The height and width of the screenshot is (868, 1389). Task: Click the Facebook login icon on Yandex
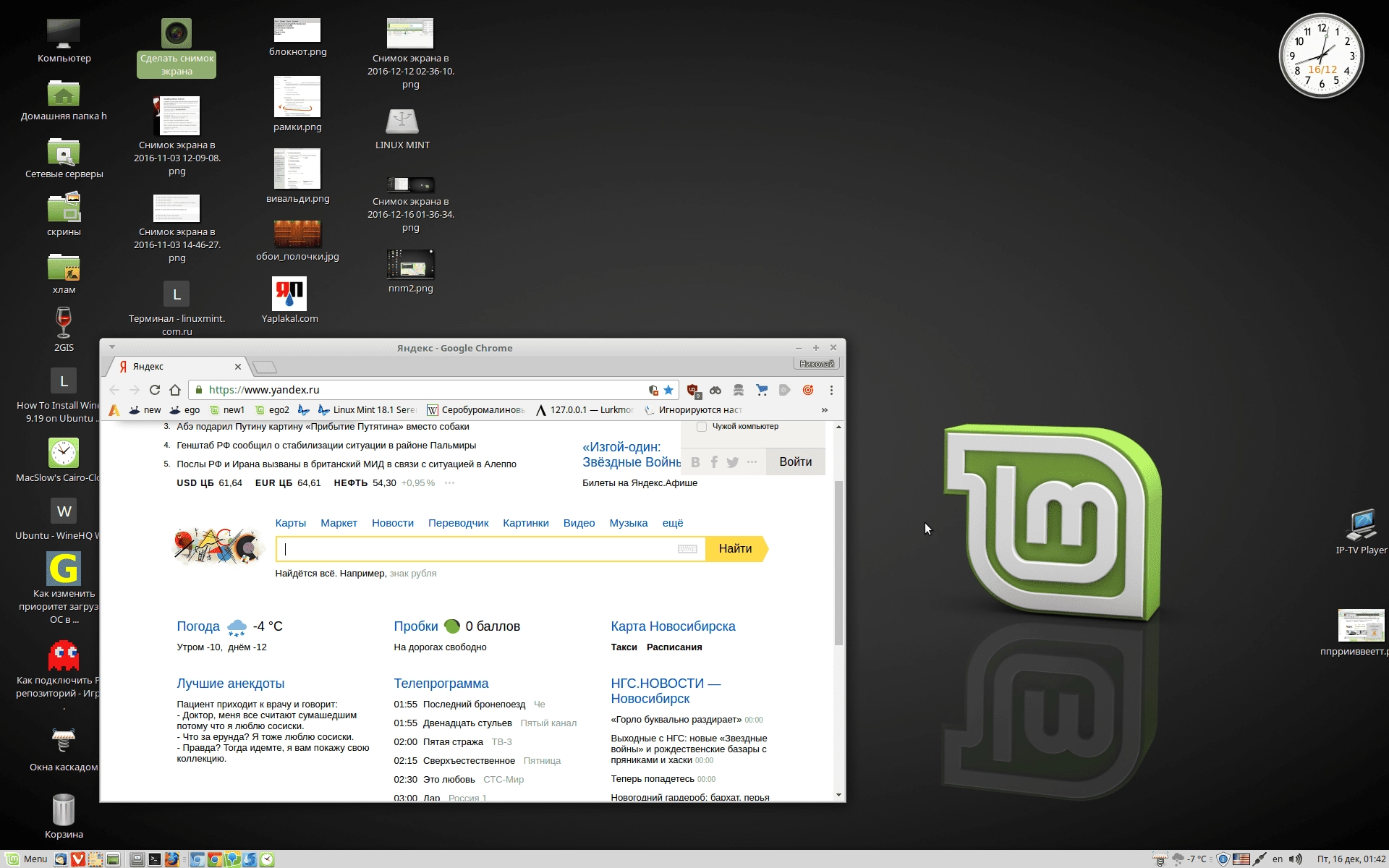click(714, 462)
